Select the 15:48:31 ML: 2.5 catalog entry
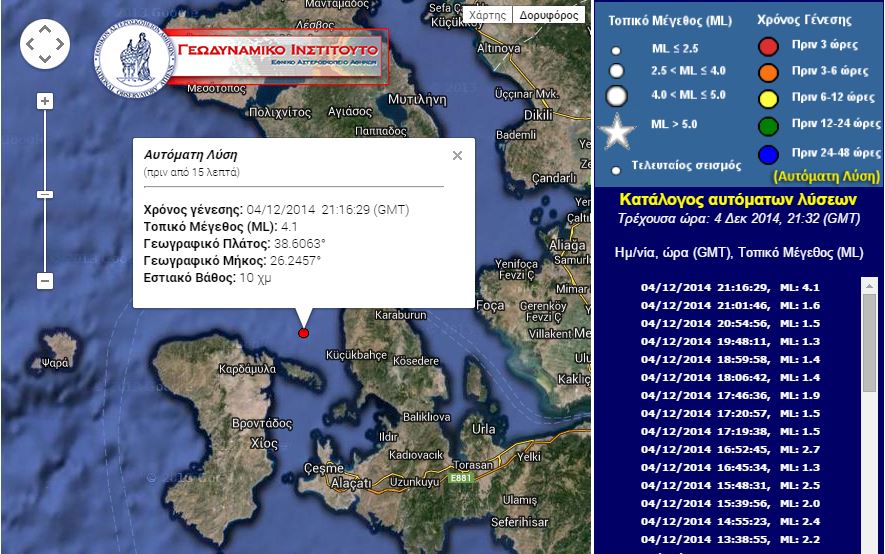Viewport: 885px width, 554px height. 730,486
